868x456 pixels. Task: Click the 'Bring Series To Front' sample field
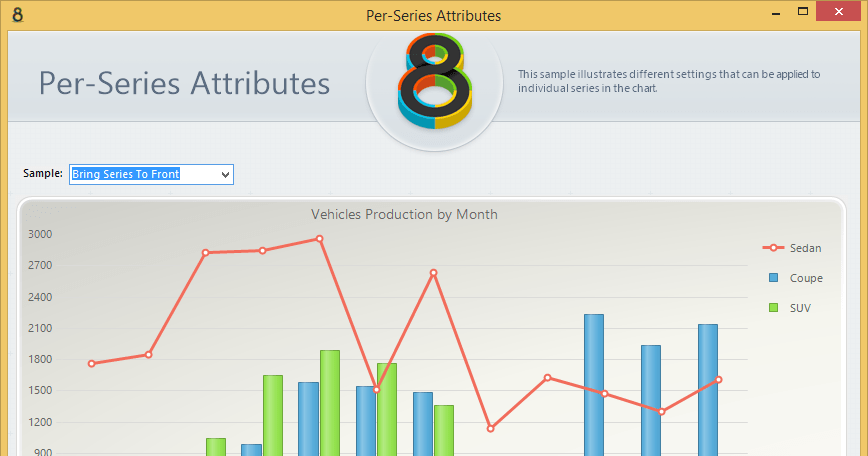click(x=151, y=174)
